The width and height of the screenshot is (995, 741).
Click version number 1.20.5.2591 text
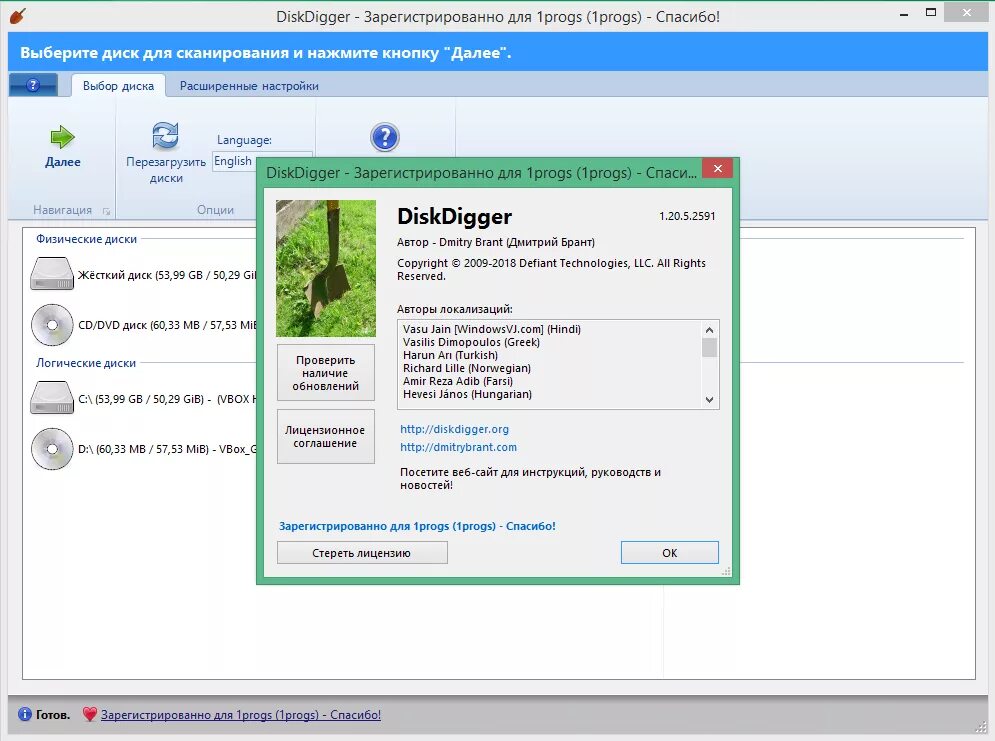pyautogui.click(x=687, y=216)
